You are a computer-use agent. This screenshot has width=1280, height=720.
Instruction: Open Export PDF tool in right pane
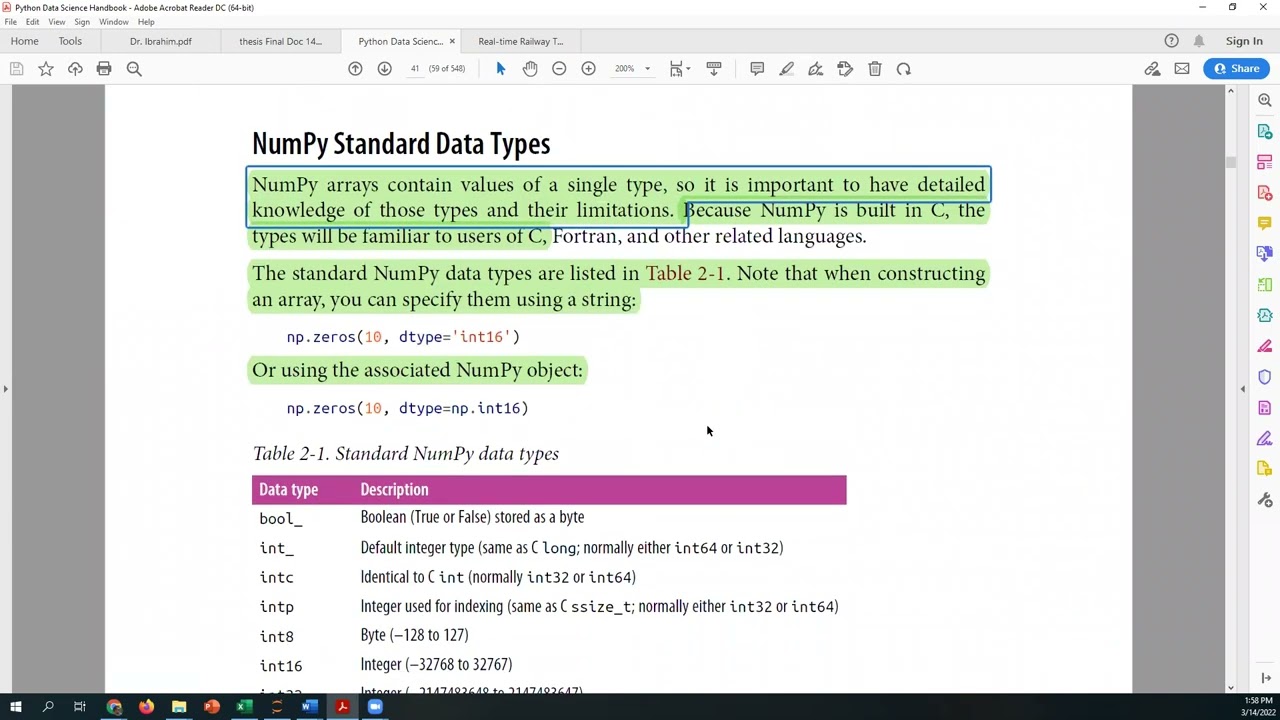point(1265,131)
